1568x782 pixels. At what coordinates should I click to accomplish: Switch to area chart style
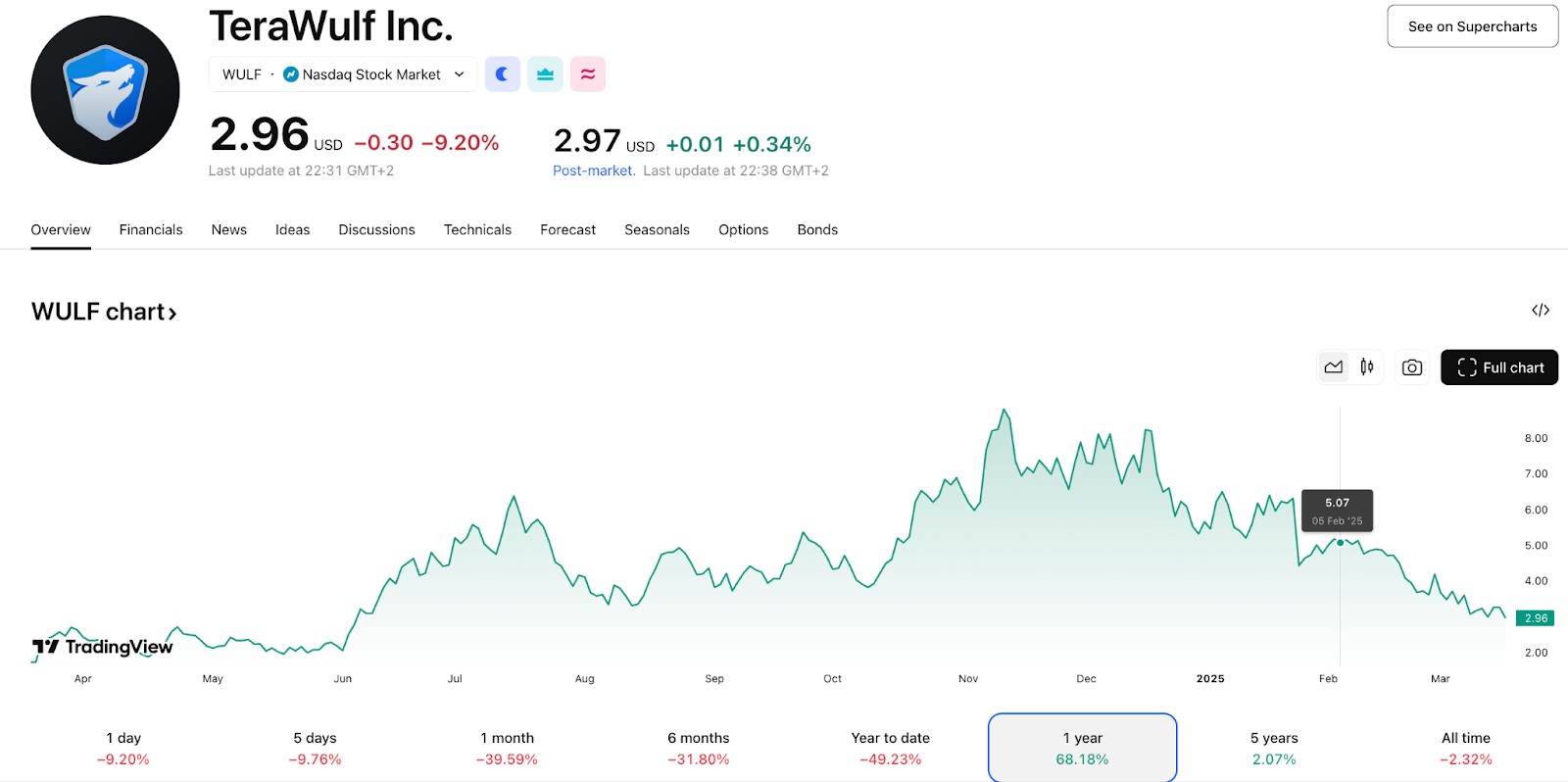(1333, 367)
